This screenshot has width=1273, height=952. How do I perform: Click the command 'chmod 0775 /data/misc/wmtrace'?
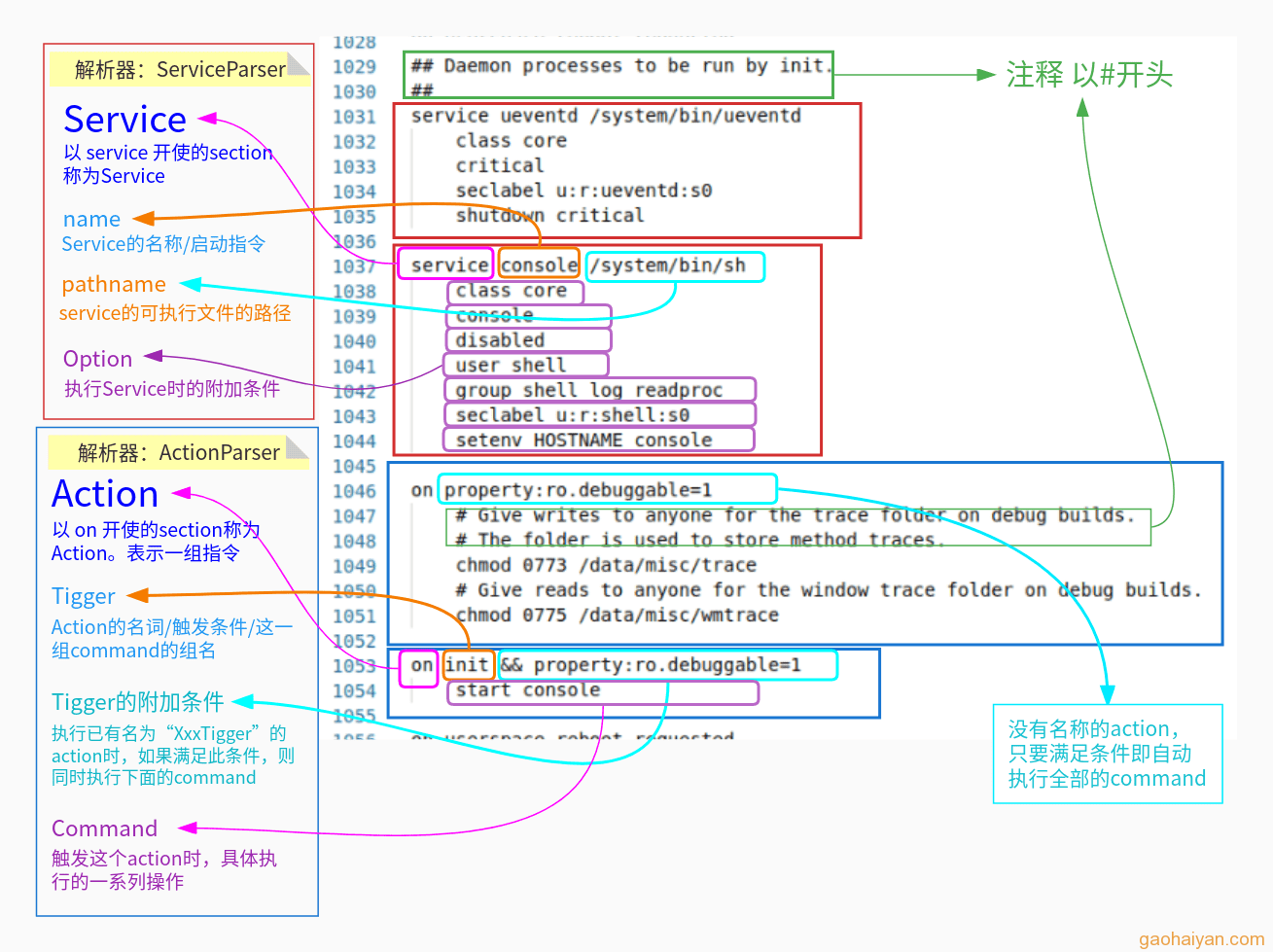click(x=618, y=616)
